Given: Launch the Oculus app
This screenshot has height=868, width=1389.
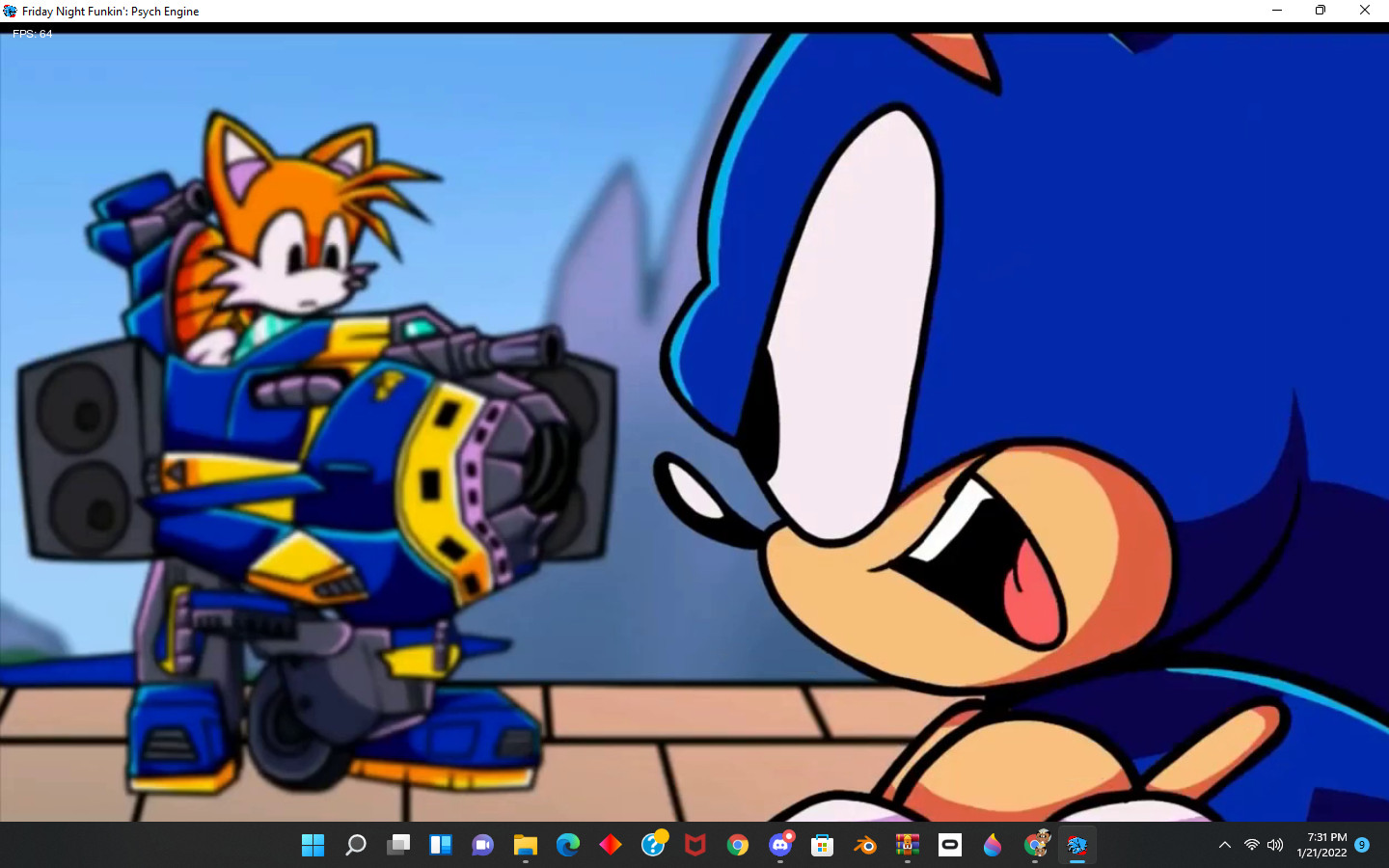Looking at the screenshot, I should click(x=950, y=846).
